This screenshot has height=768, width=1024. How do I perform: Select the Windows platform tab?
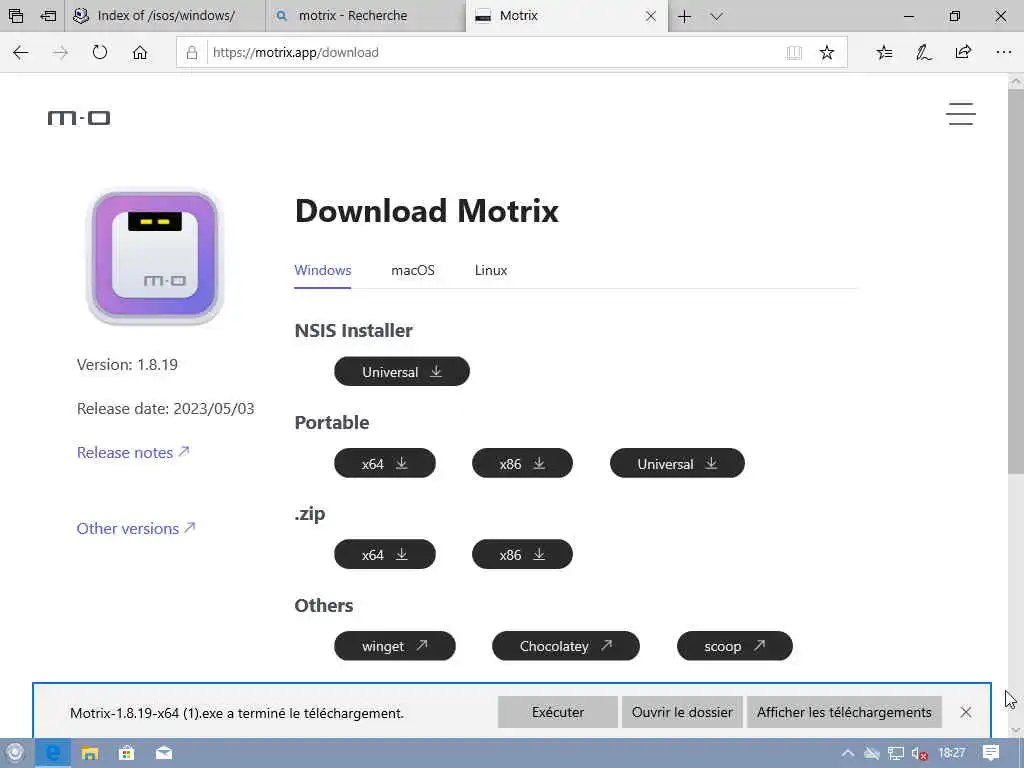tap(323, 270)
